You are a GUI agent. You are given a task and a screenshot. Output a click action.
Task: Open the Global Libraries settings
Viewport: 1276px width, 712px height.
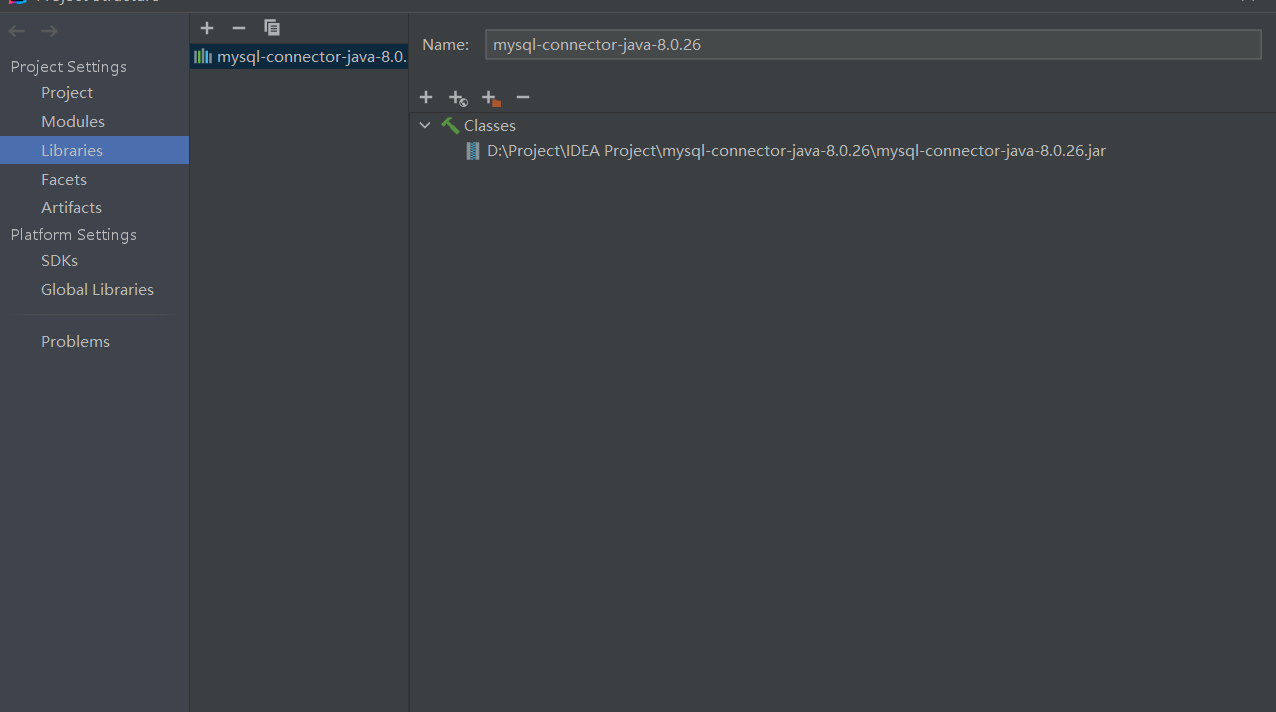[97, 289]
